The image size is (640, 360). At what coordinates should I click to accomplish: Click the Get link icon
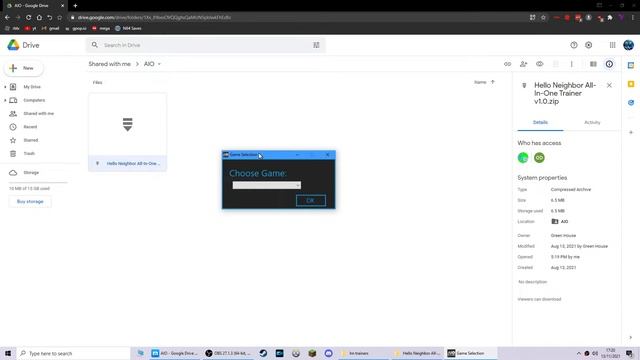[507, 64]
